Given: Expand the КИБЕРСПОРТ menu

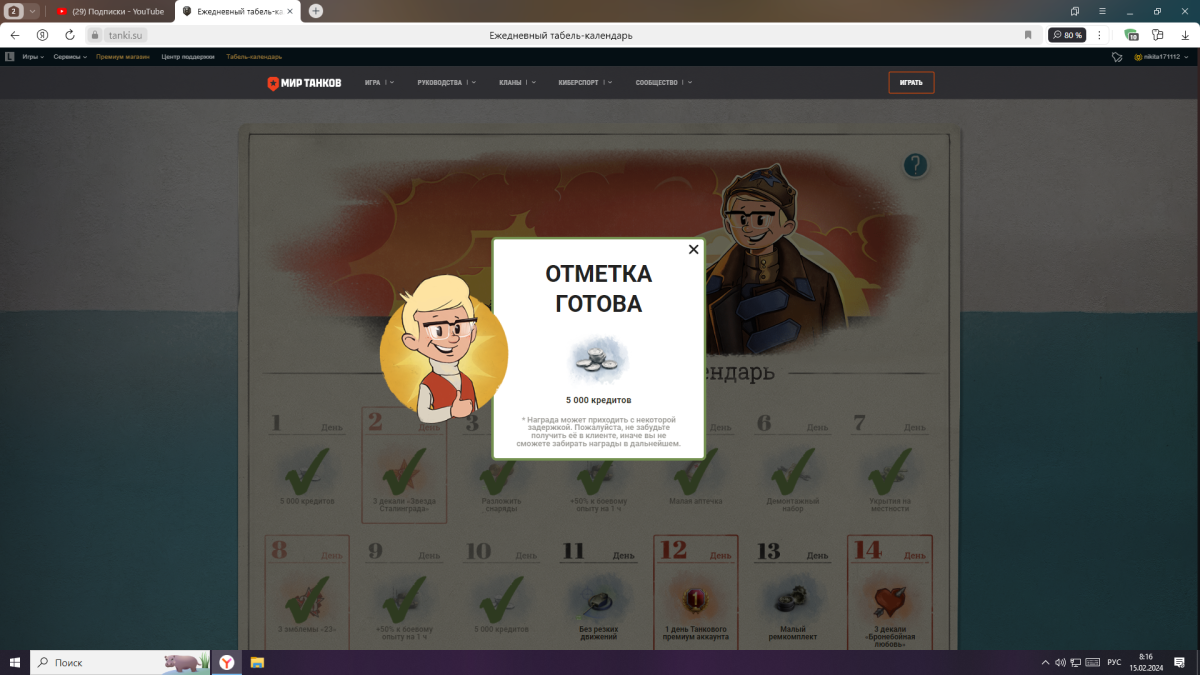Looking at the screenshot, I should [585, 83].
